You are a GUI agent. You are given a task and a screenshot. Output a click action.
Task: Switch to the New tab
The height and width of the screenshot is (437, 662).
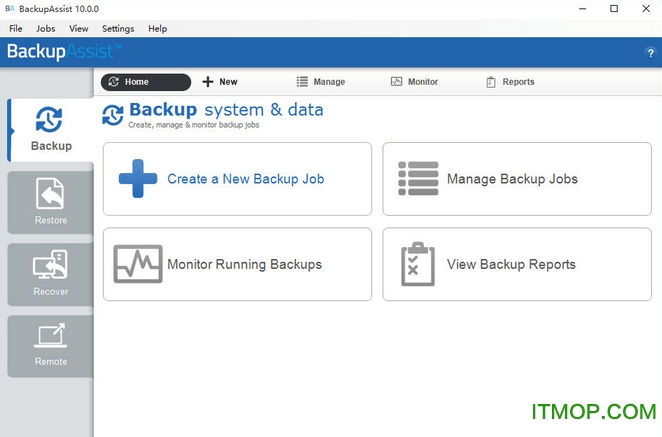tap(220, 82)
